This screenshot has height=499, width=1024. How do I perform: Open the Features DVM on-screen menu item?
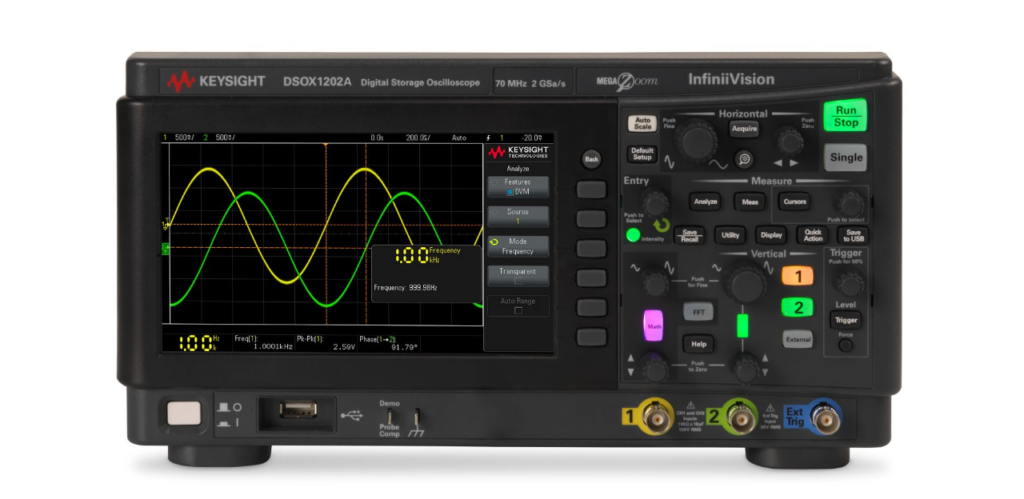[x=518, y=187]
